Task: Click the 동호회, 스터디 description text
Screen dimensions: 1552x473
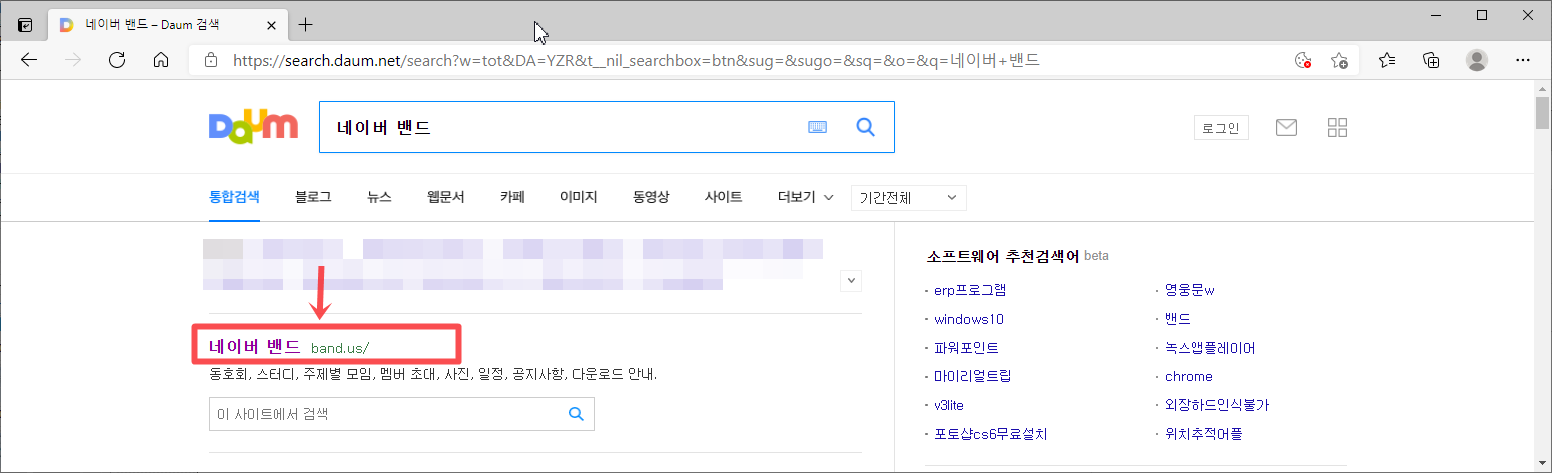Action: [x=433, y=375]
